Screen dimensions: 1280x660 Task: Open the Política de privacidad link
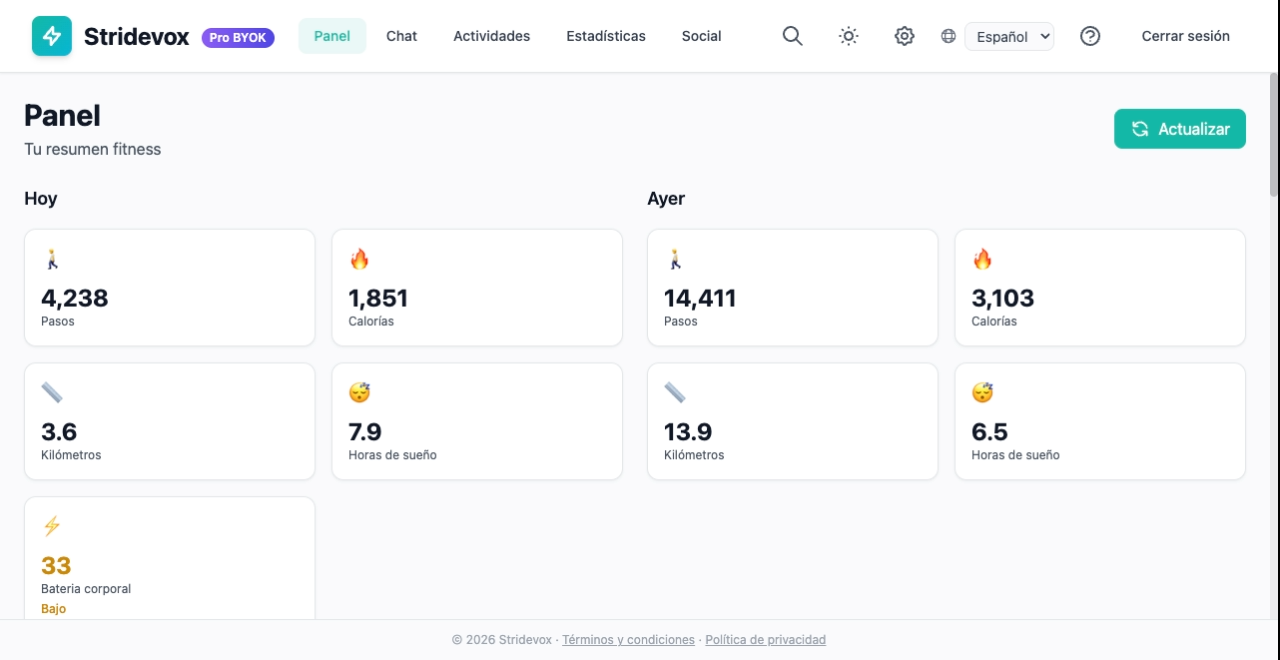click(765, 640)
